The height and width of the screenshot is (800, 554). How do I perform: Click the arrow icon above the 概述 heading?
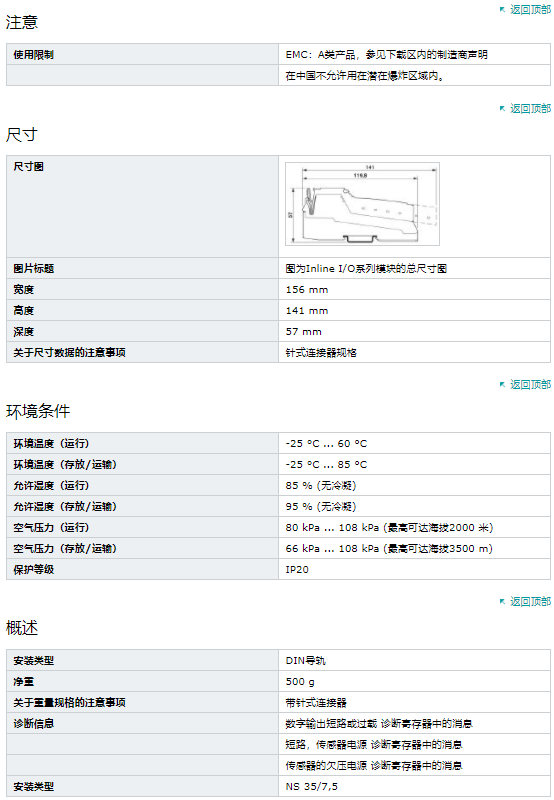tap(502, 601)
